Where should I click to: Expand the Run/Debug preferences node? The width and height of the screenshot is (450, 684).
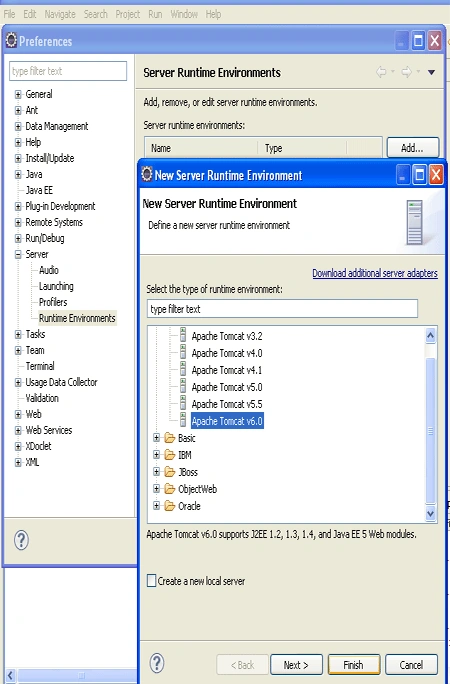click(x=18, y=238)
